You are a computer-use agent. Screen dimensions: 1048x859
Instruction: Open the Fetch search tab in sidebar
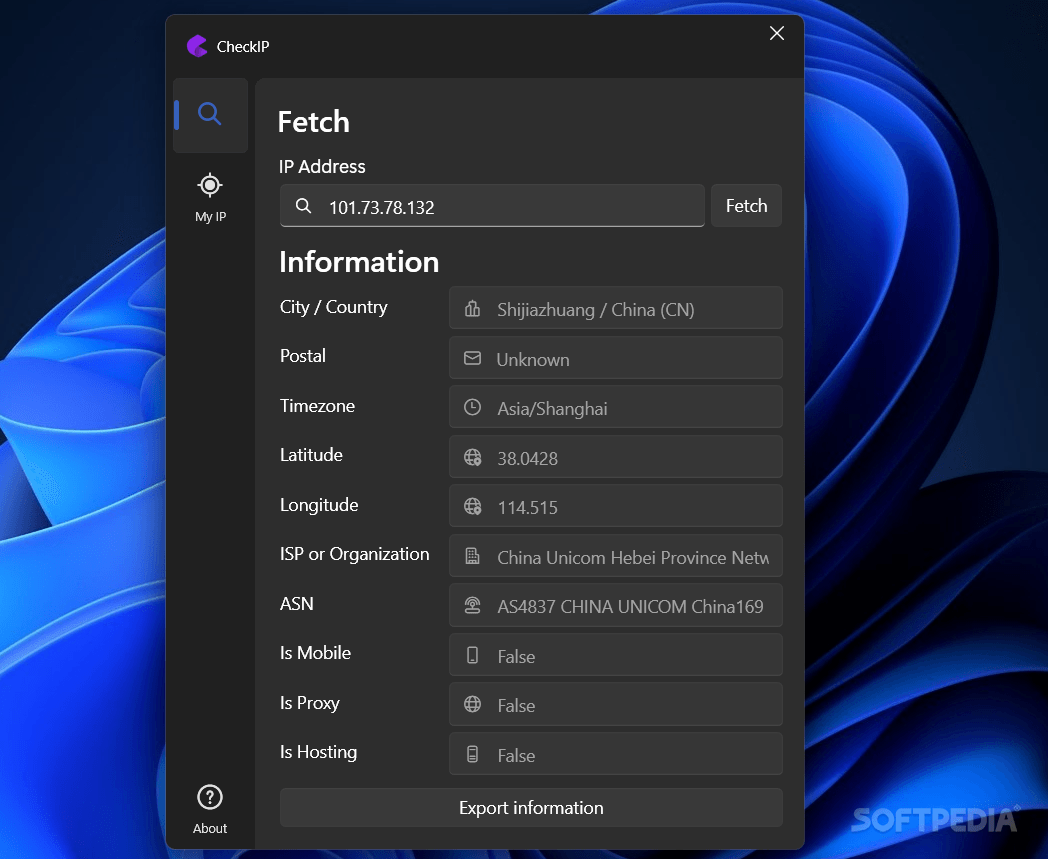(x=210, y=115)
